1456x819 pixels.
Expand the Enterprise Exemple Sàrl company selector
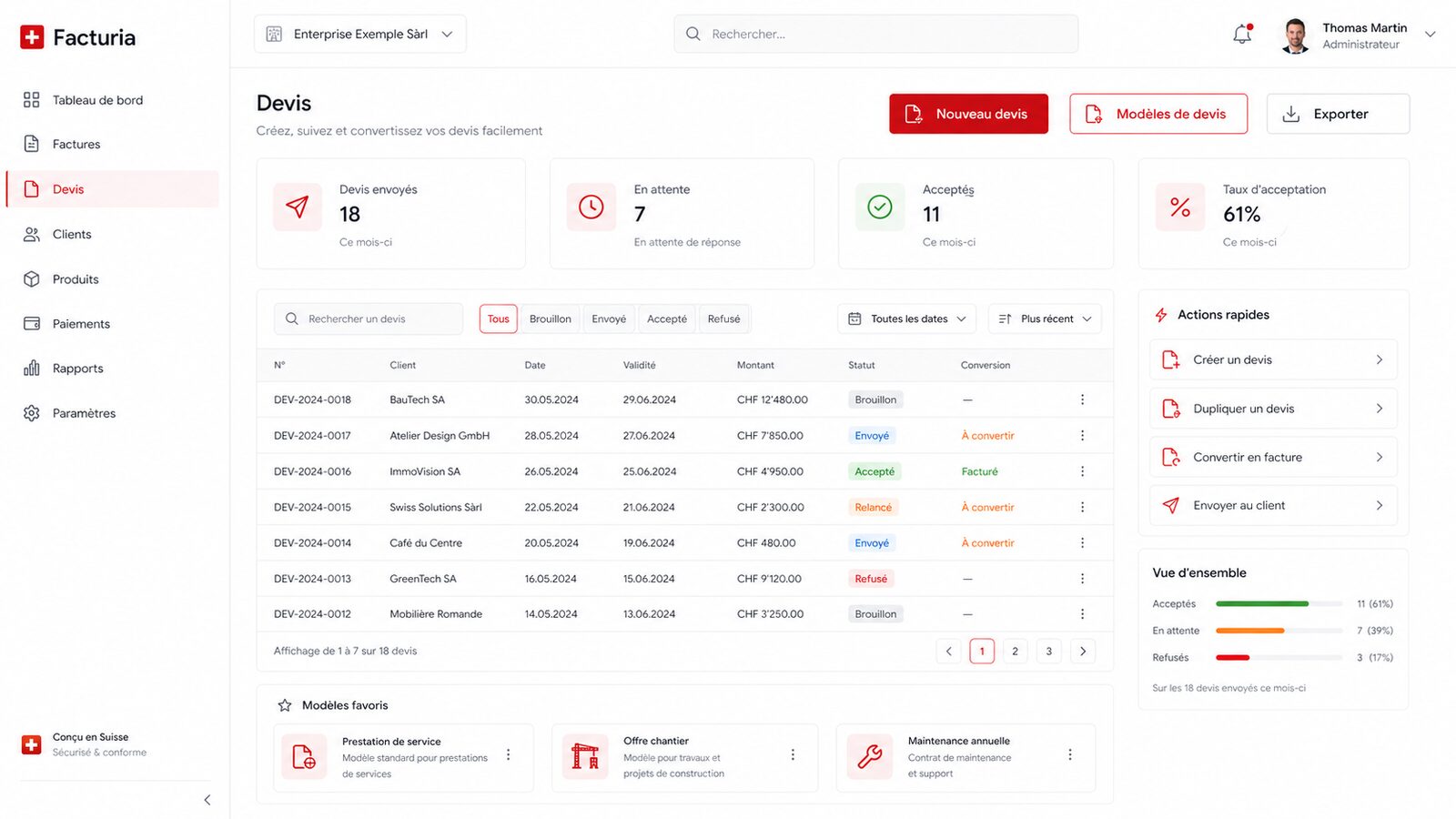[x=360, y=34]
